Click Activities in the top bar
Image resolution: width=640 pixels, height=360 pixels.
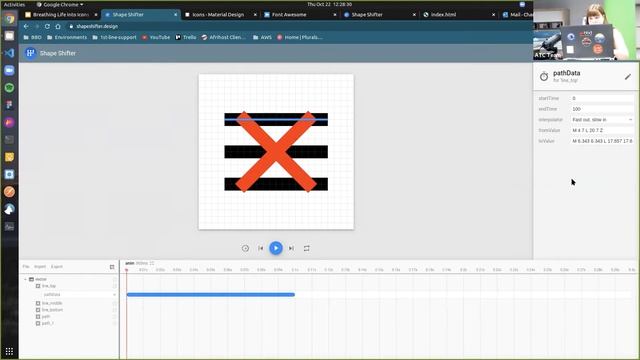[14, 4]
